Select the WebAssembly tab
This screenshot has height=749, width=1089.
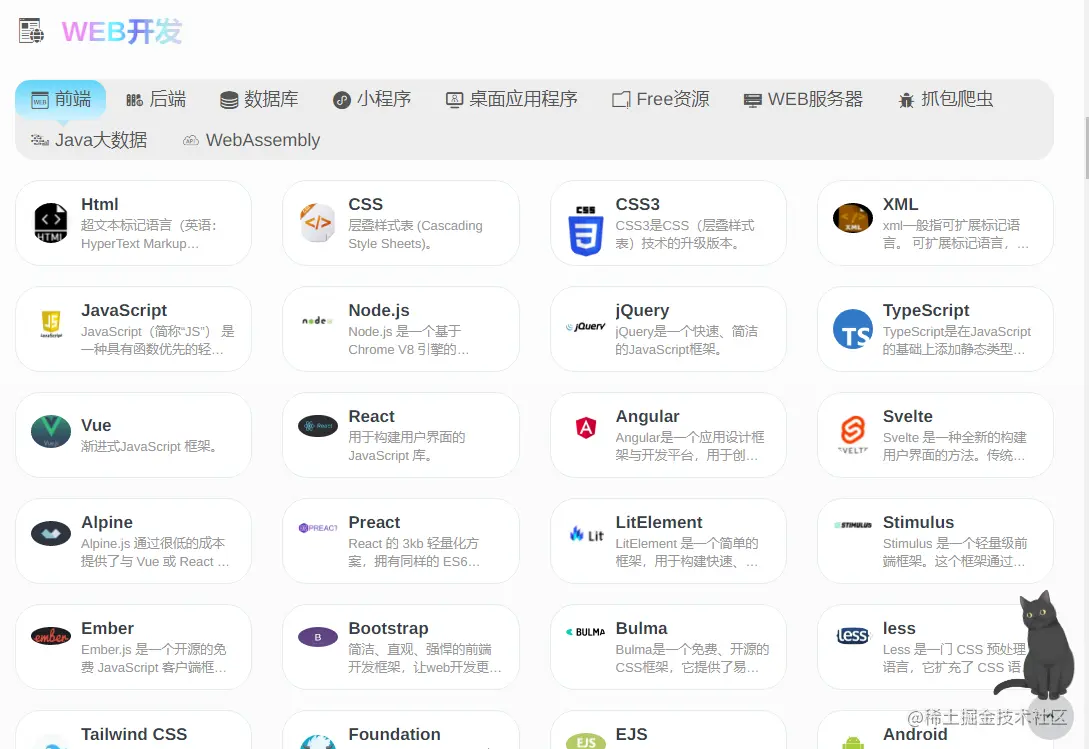[251, 140]
